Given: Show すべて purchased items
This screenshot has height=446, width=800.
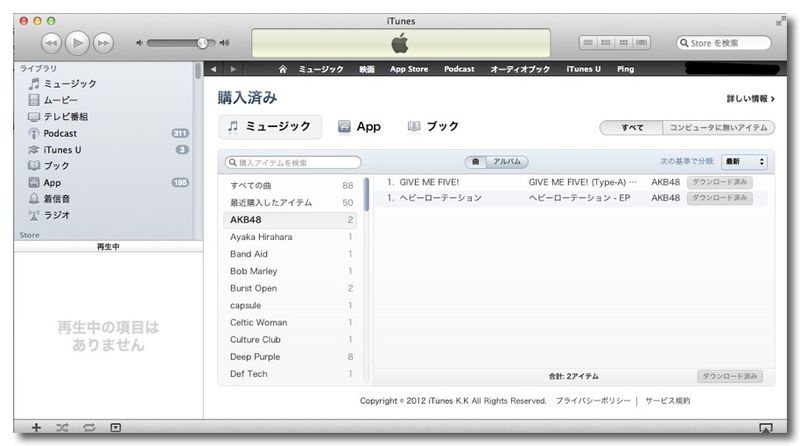Looking at the screenshot, I should click(x=632, y=128).
